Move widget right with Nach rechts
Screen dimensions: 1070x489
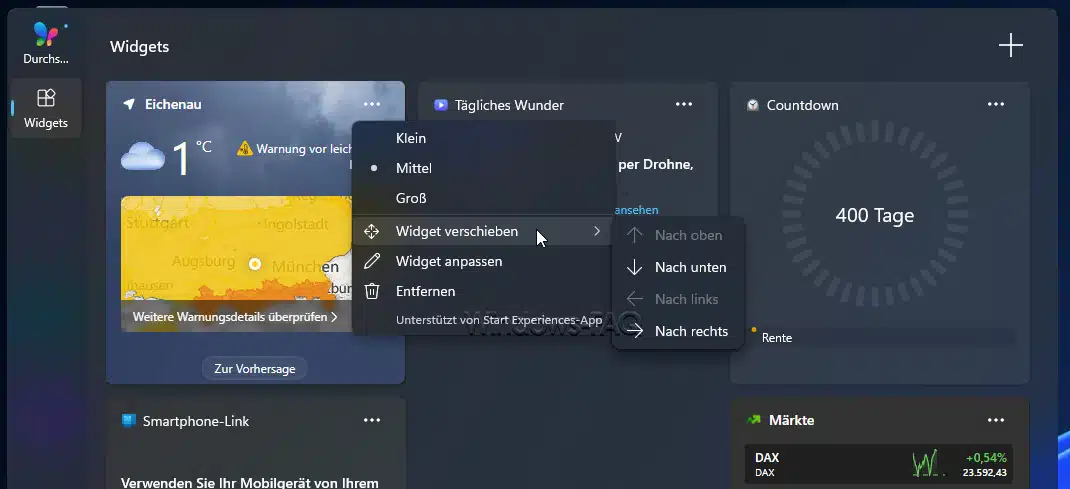691,331
